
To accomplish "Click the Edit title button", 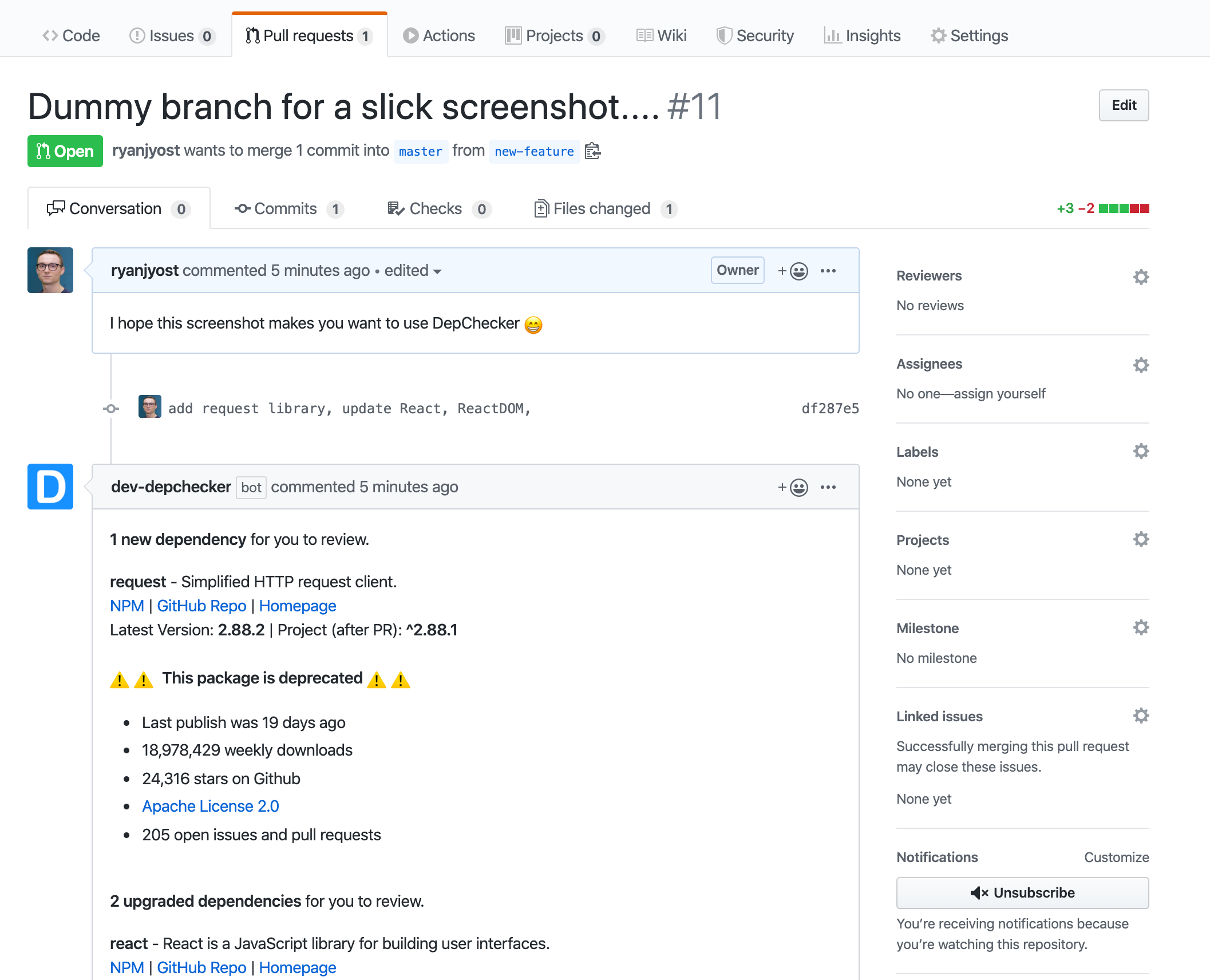I will pyautogui.click(x=1124, y=105).
